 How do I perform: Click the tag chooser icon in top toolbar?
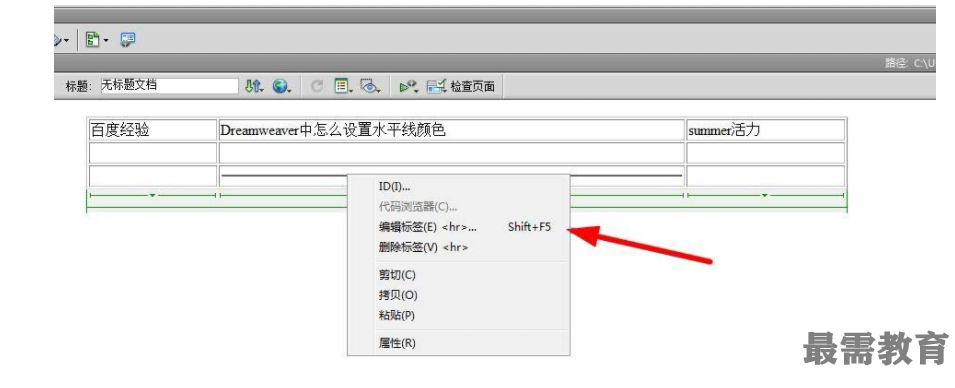pyautogui.click(x=127, y=40)
